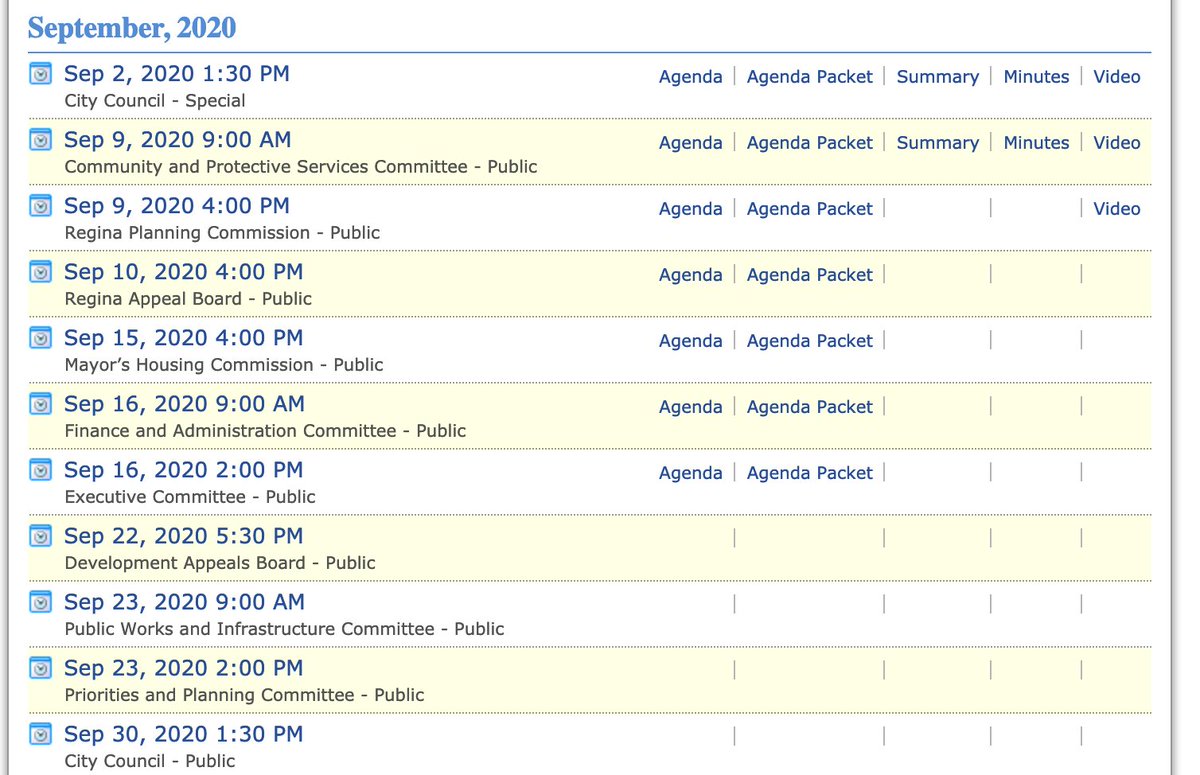
Task: Select the Regina Planning Commission calendar icon
Action: coord(40,205)
